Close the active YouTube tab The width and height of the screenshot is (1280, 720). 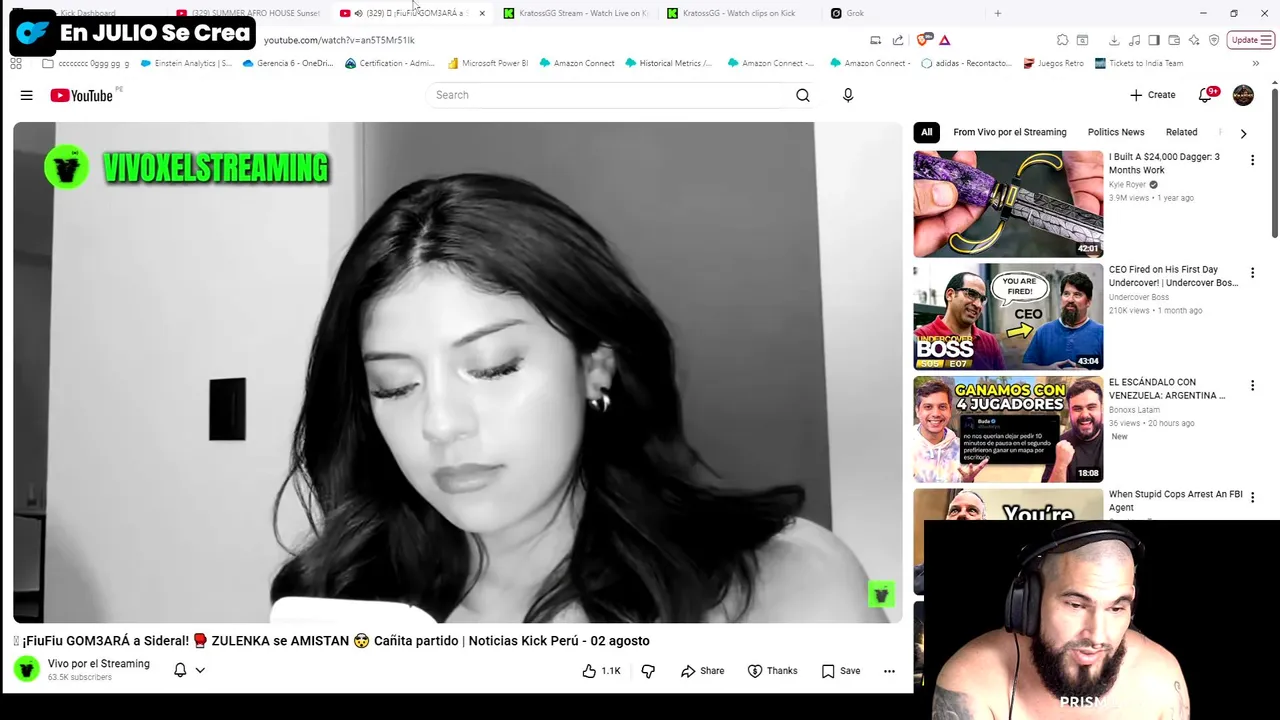pos(482,13)
